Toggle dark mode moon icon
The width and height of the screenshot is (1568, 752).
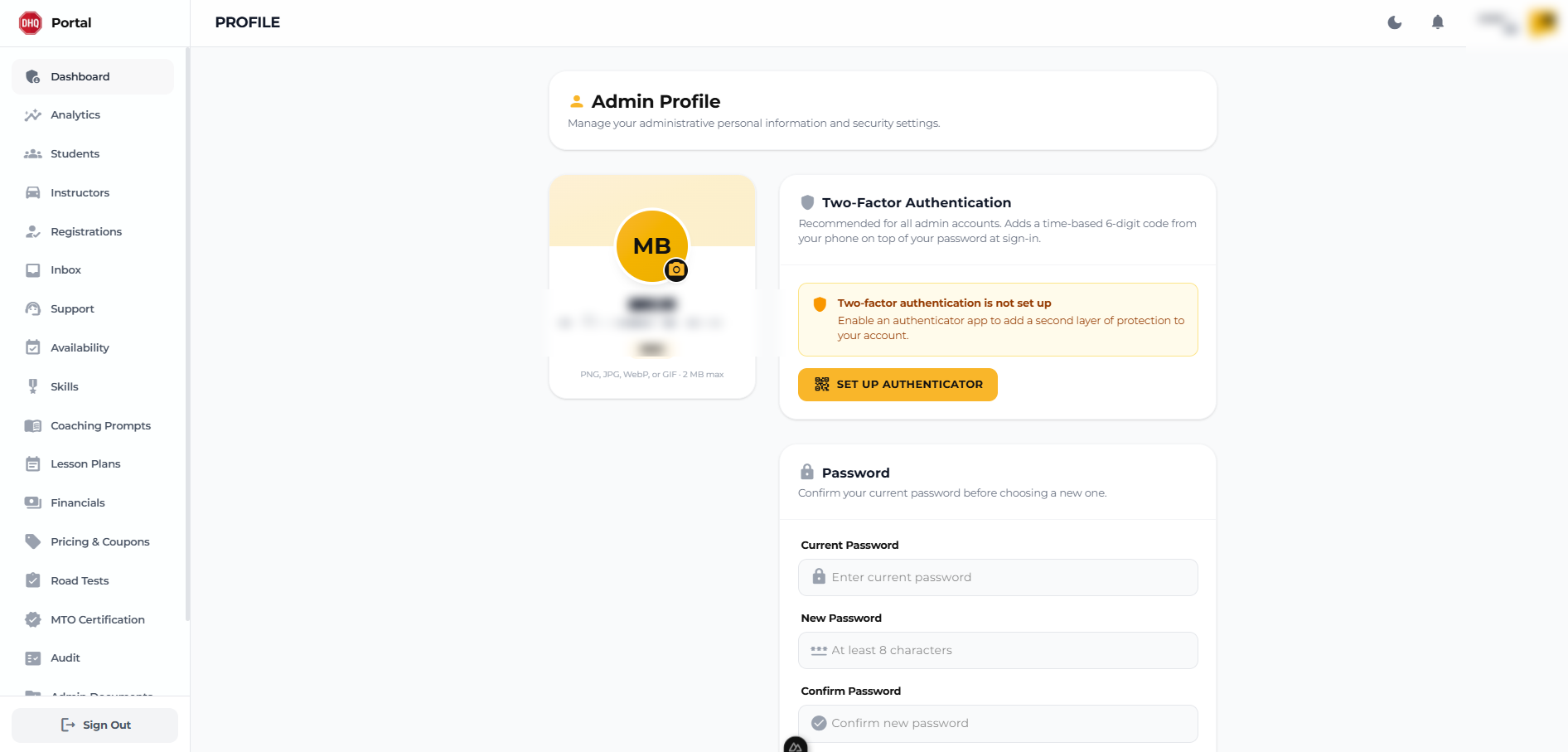pyautogui.click(x=1395, y=22)
